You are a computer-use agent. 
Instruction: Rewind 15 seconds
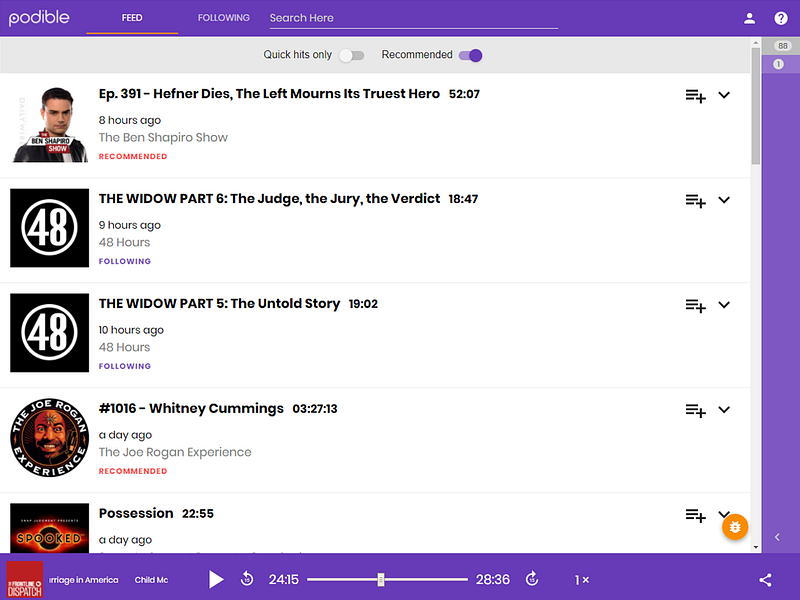click(247, 579)
